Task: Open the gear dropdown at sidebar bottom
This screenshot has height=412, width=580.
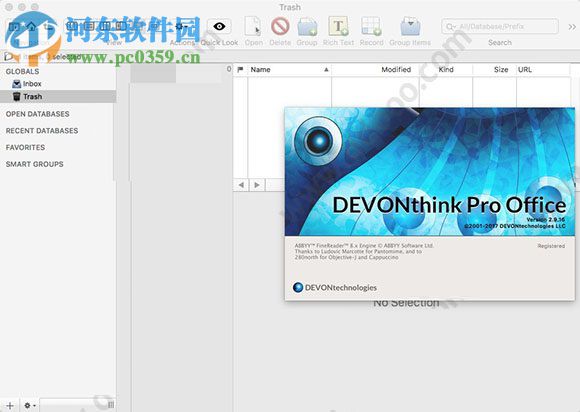Action: [30, 405]
